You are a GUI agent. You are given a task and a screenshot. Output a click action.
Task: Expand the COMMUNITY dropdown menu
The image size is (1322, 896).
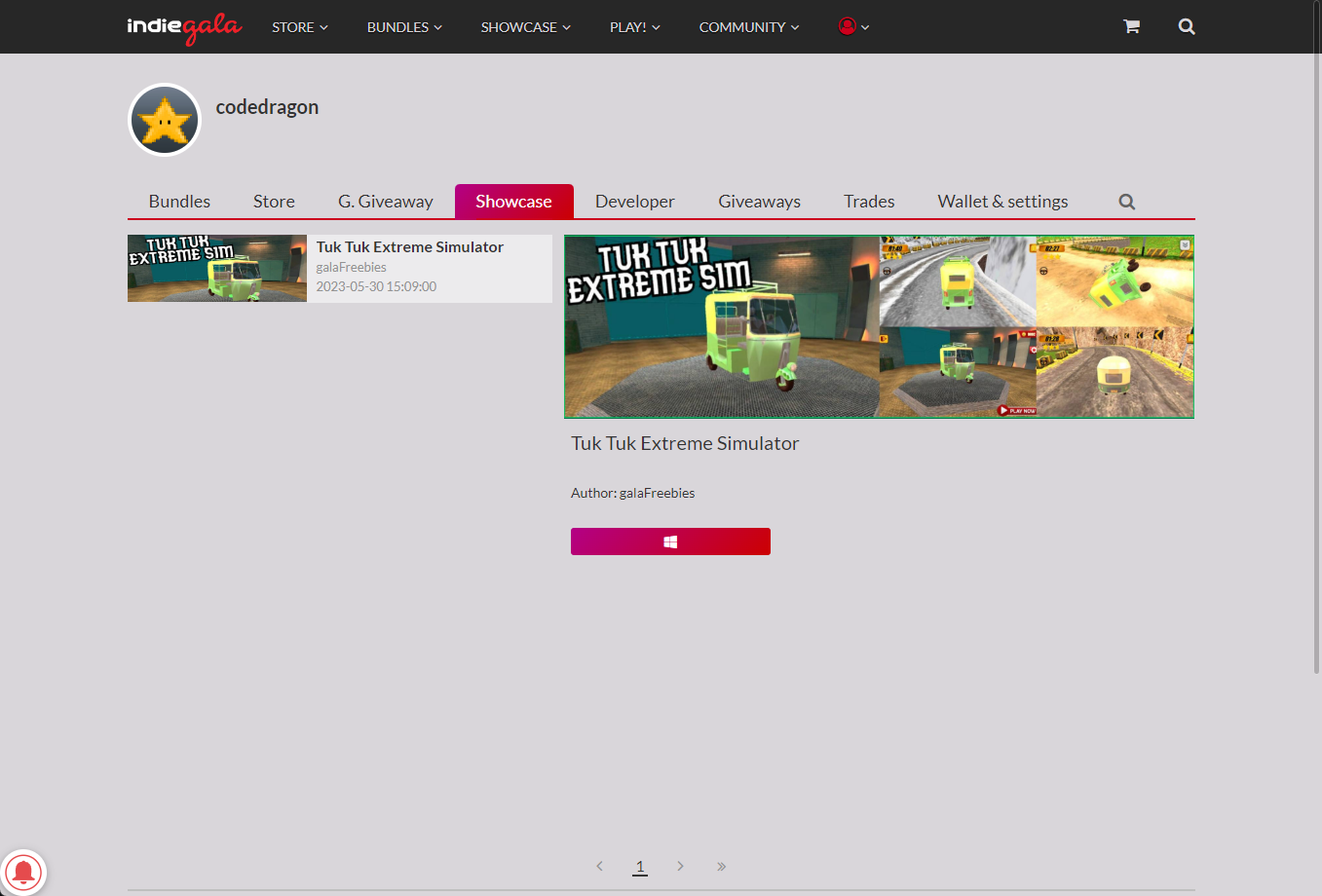coord(749,27)
